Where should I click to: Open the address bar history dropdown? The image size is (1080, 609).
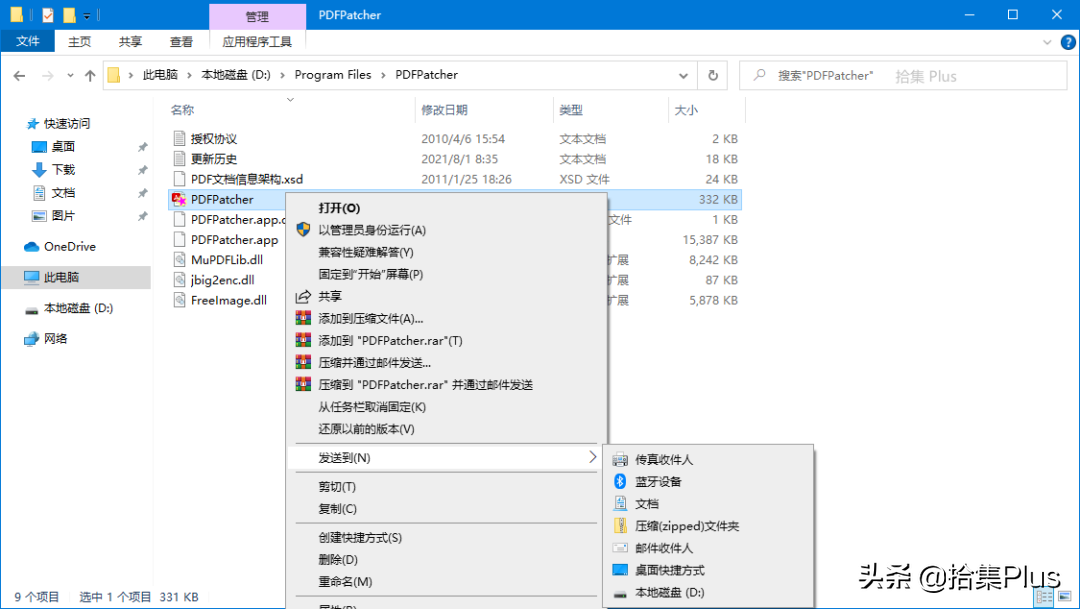(683, 76)
